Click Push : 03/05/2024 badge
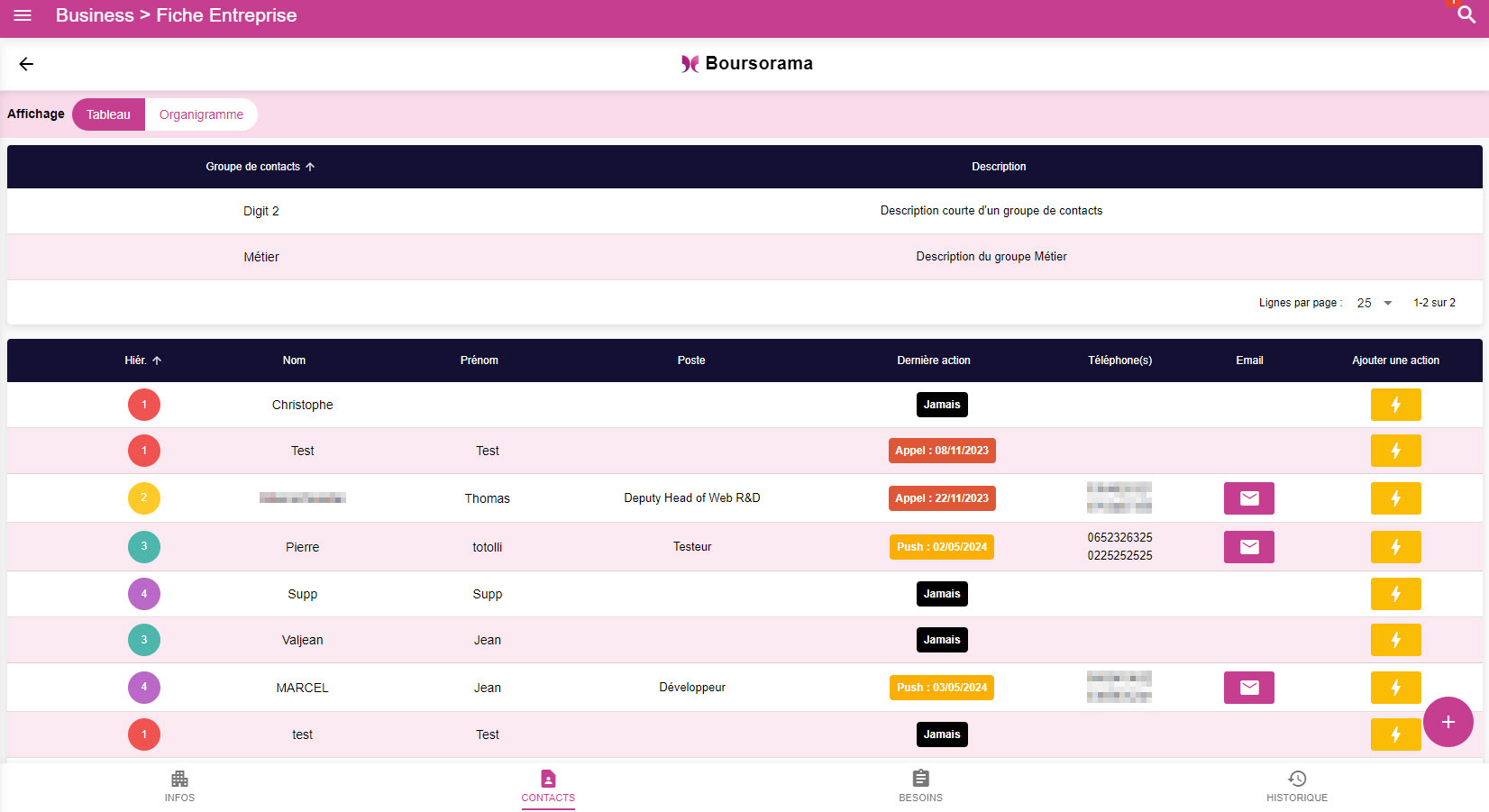The height and width of the screenshot is (812, 1489). (942, 688)
